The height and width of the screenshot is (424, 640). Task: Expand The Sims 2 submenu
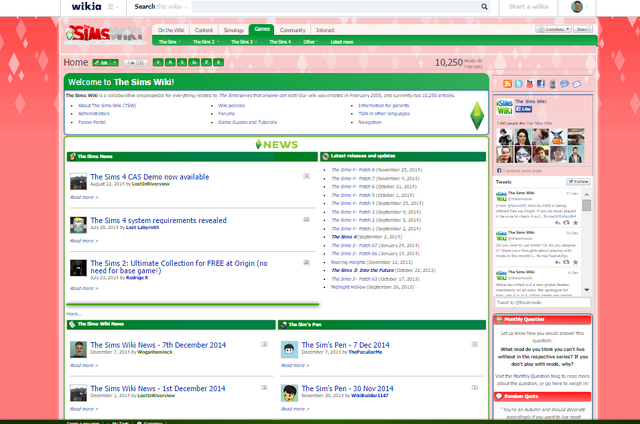click(x=206, y=42)
